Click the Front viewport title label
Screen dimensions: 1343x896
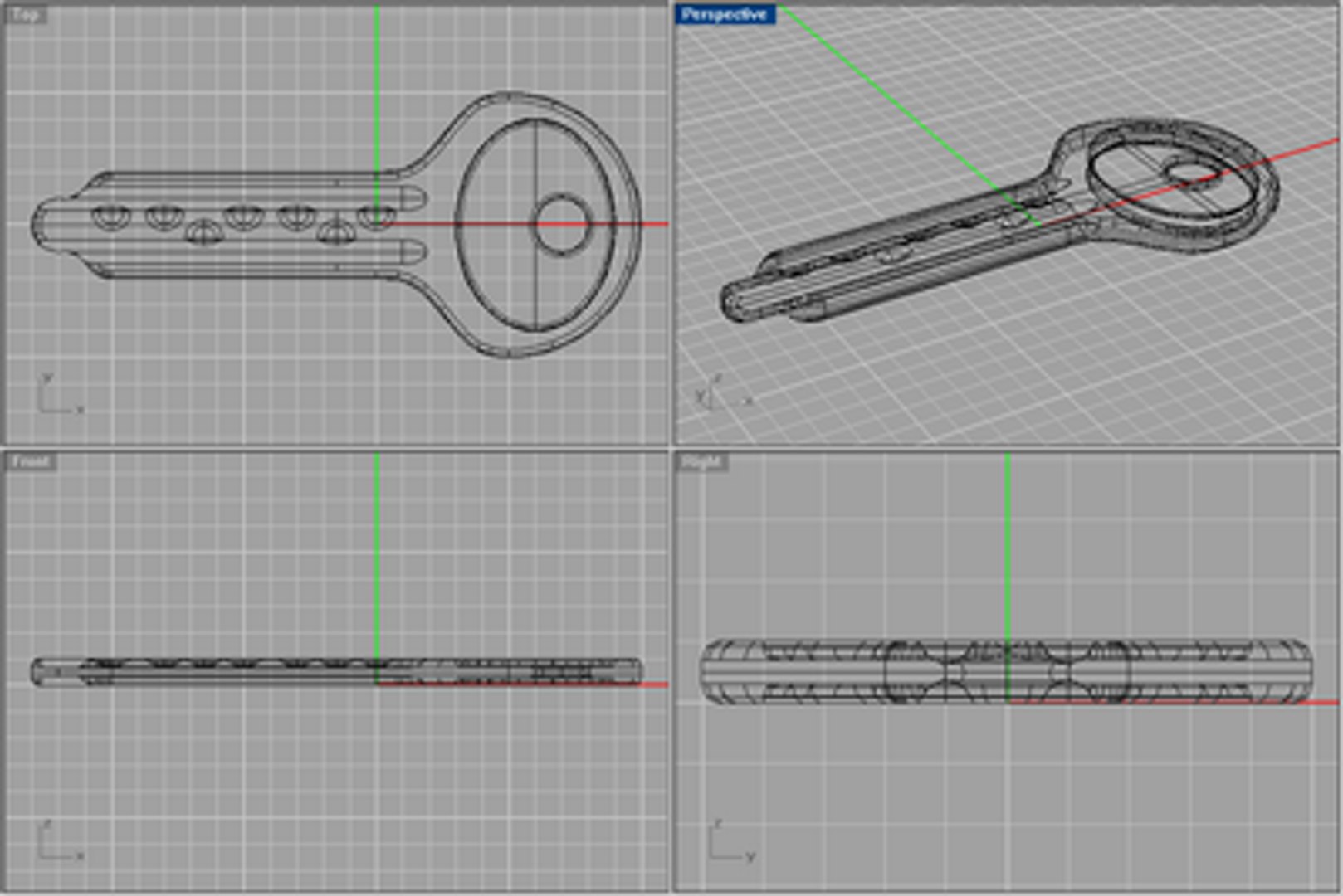click(31, 460)
